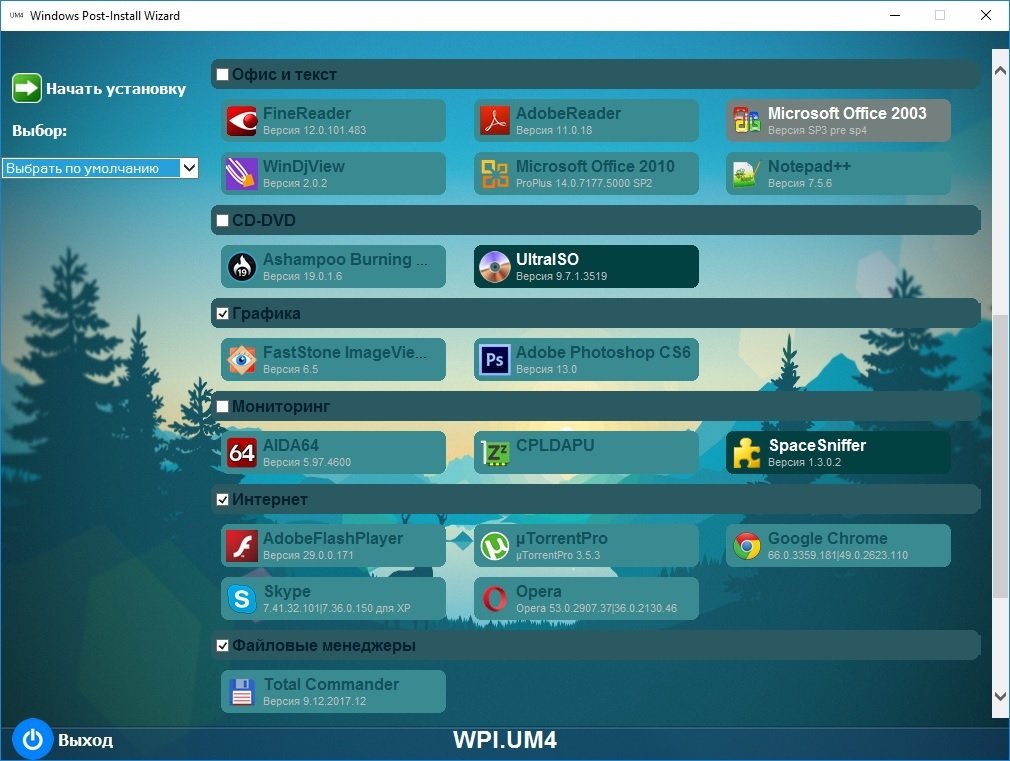Click the Opera red O icon
This screenshot has height=761, width=1010.
pos(495,599)
